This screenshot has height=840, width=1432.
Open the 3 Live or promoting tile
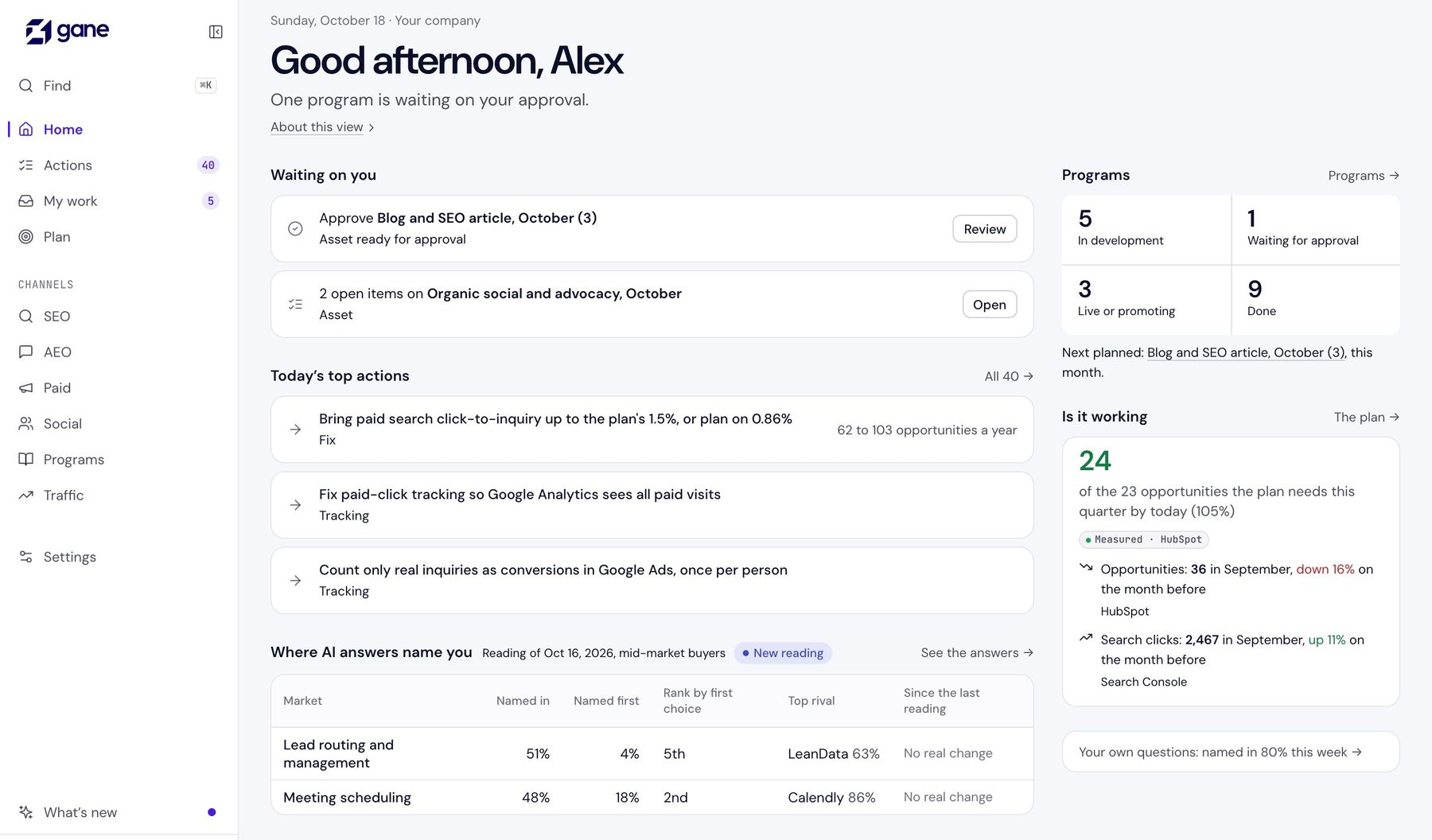click(x=1146, y=300)
